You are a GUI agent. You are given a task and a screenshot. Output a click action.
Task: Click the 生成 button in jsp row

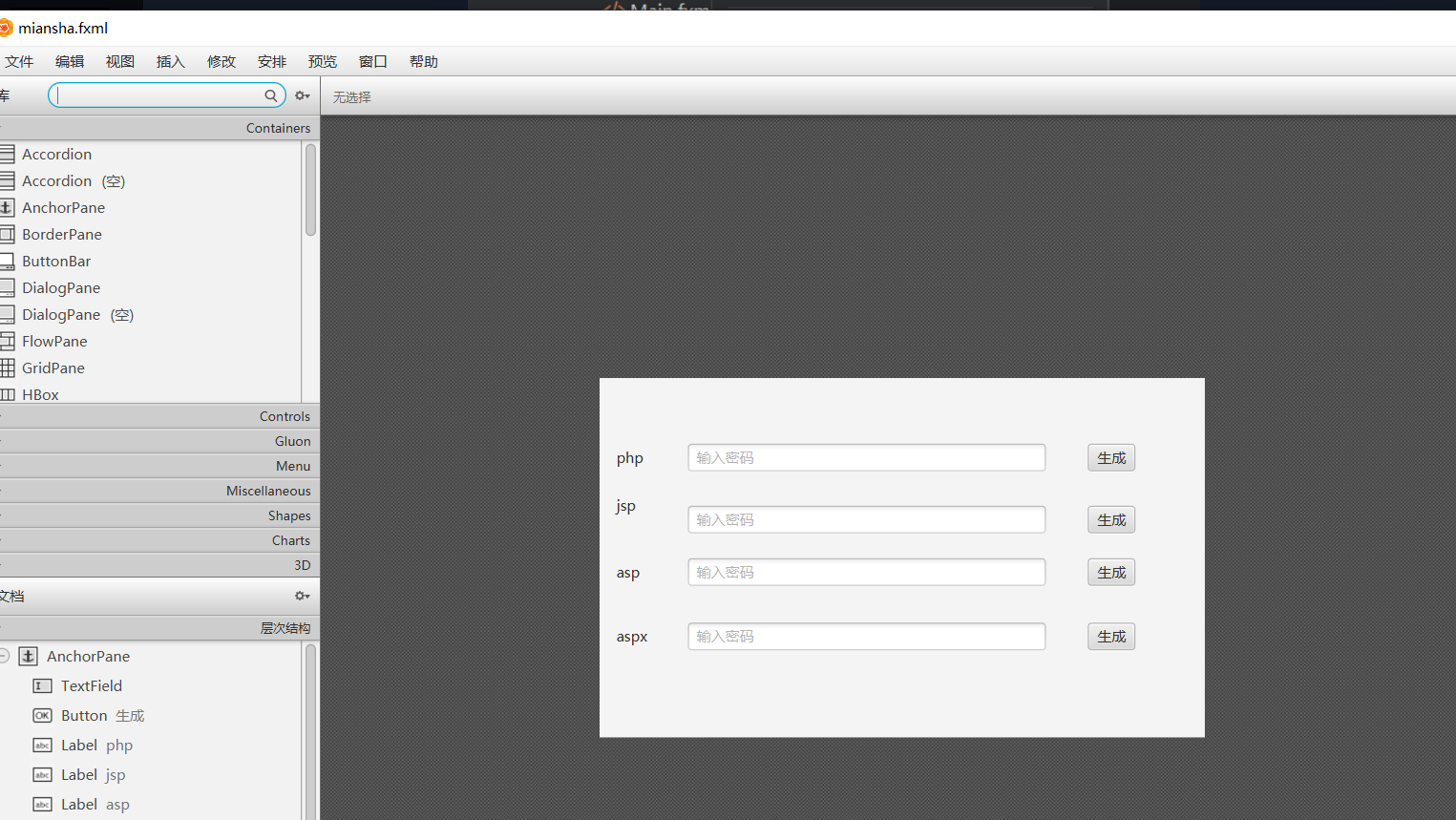1111,520
